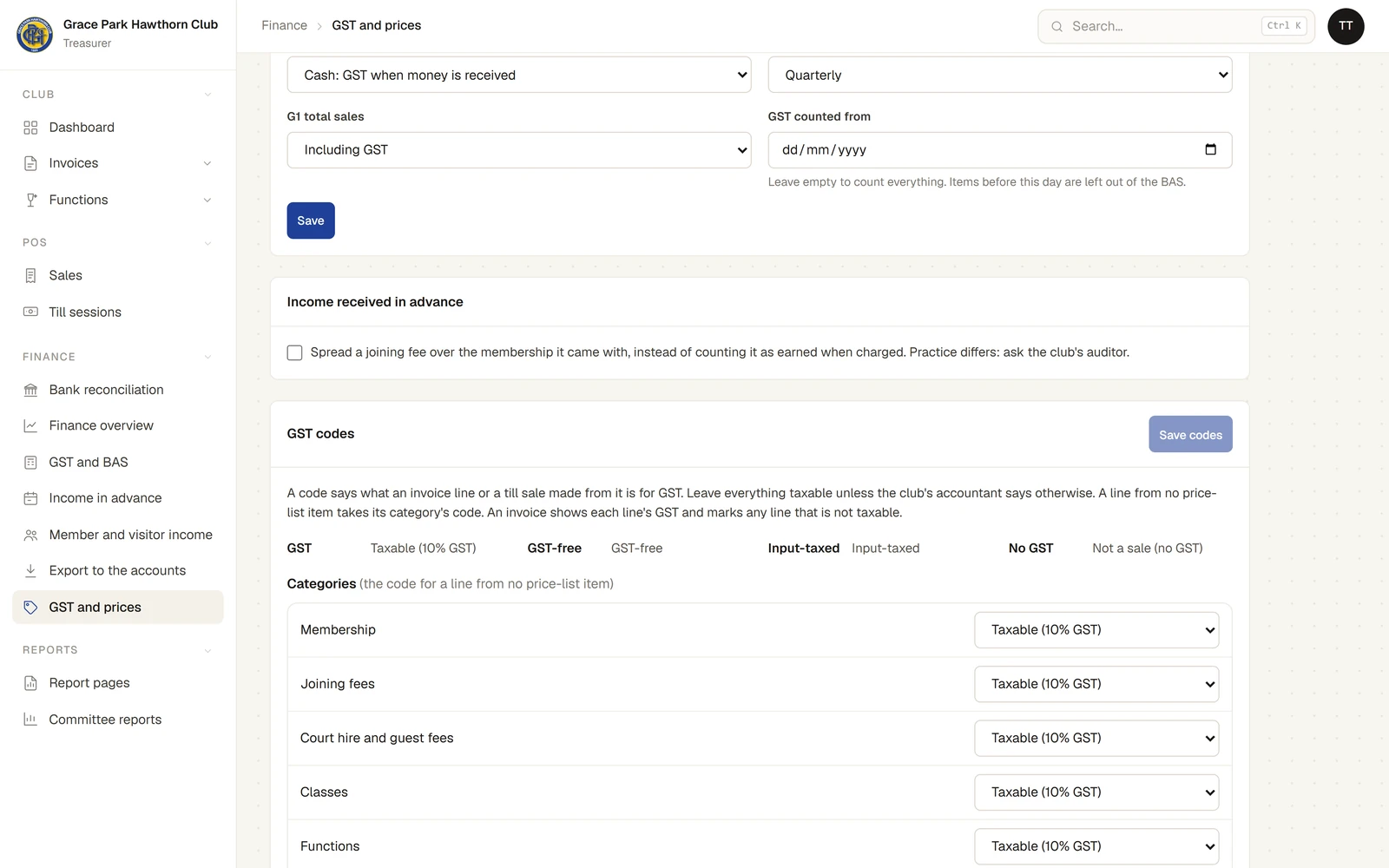The image size is (1389, 868).
Task: Click the 'GST-free' bold code label
Action: point(554,549)
